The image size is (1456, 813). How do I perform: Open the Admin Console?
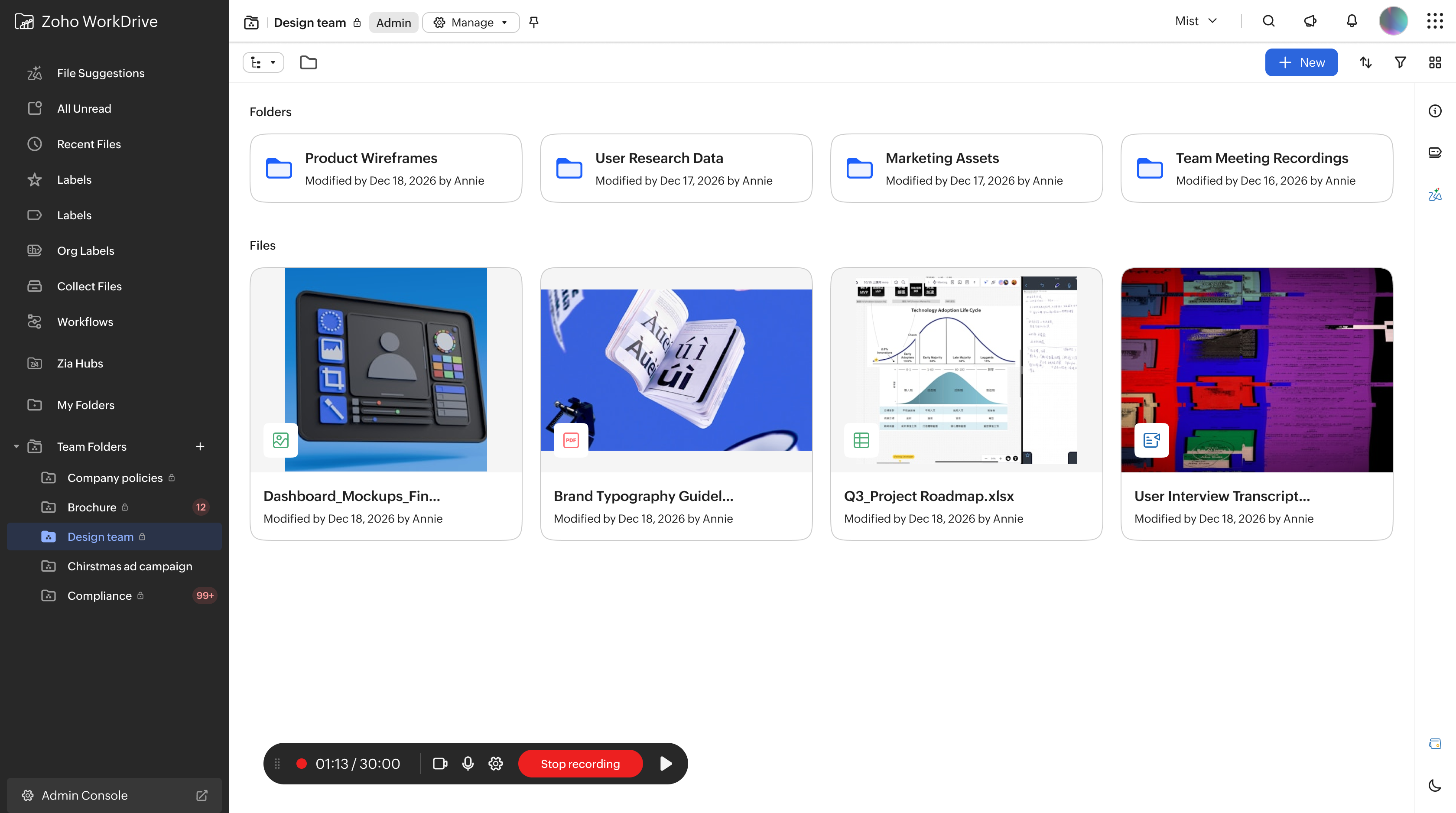coord(114,796)
